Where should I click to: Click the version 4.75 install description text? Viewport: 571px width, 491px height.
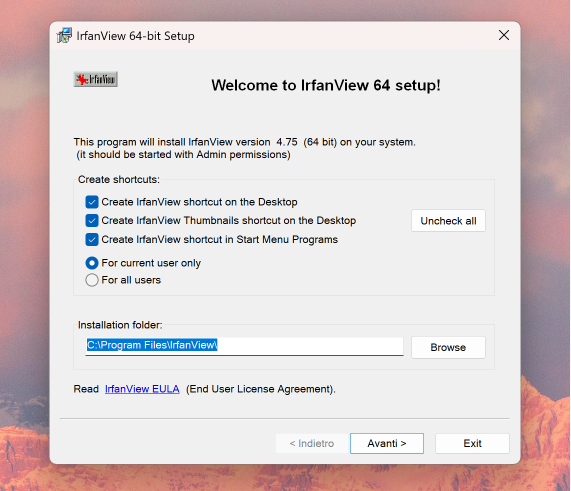click(244, 142)
